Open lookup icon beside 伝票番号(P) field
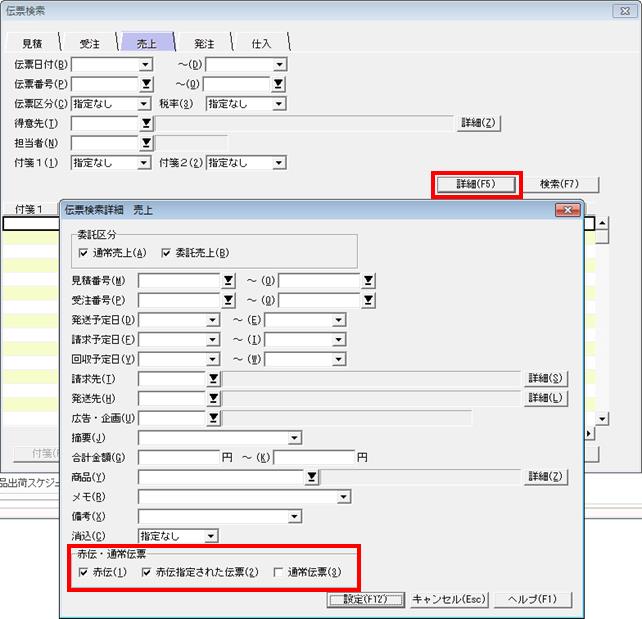The width and height of the screenshot is (642, 619). tap(146, 84)
